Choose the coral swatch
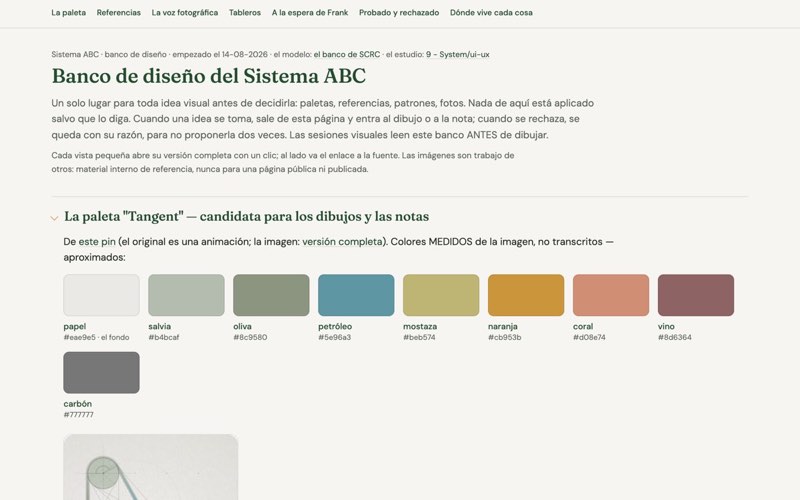Image resolution: width=800 pixels, height=500 pixels. coord(611,295)
